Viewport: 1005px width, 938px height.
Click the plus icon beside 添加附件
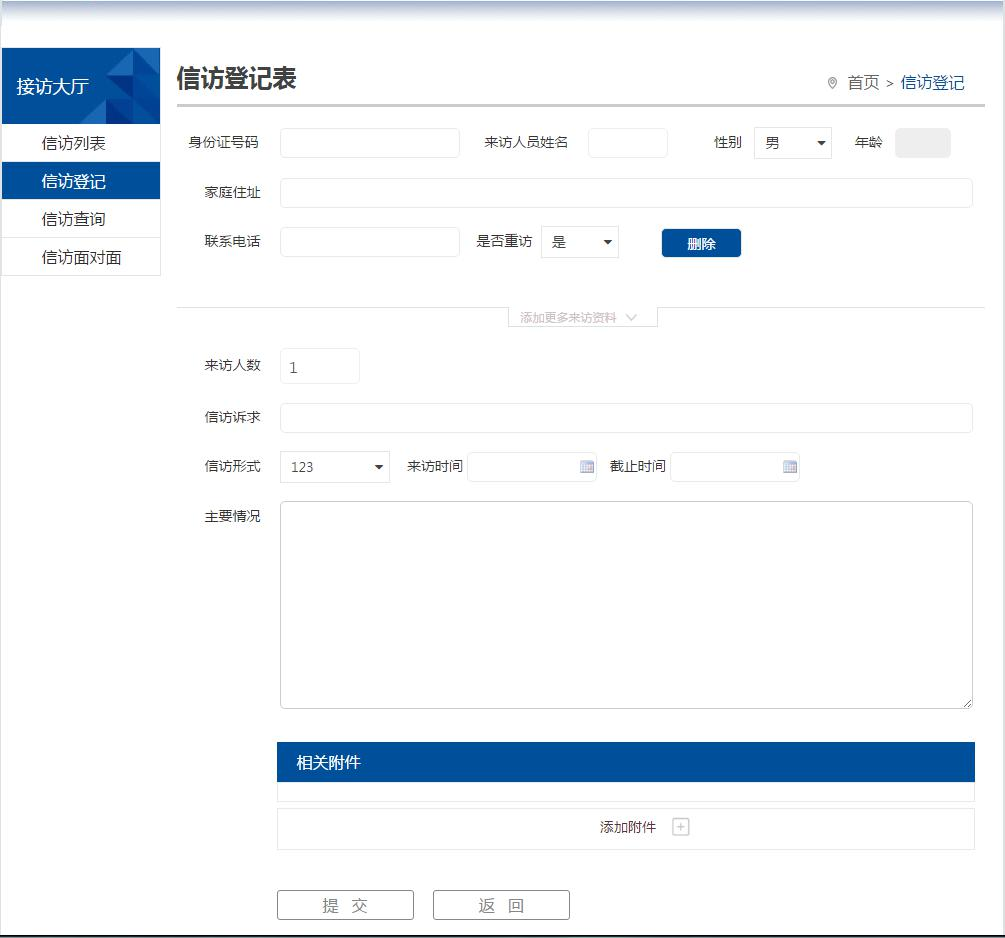(681, 827)
